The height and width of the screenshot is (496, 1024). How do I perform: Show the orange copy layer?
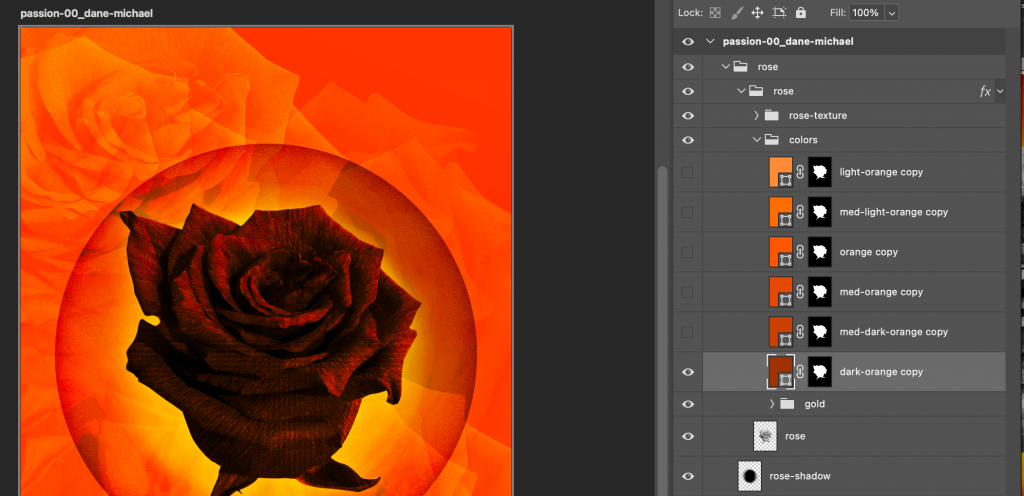(x=688, y=252)
